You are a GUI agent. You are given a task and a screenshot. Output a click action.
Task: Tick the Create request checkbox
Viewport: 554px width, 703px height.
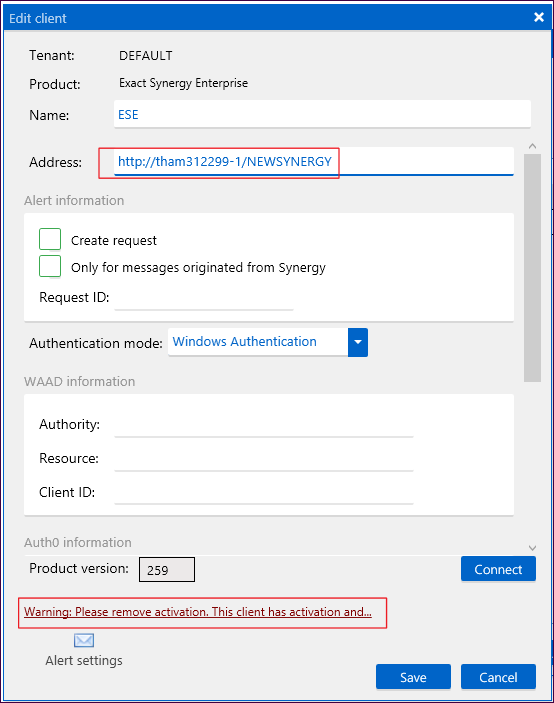50,239
